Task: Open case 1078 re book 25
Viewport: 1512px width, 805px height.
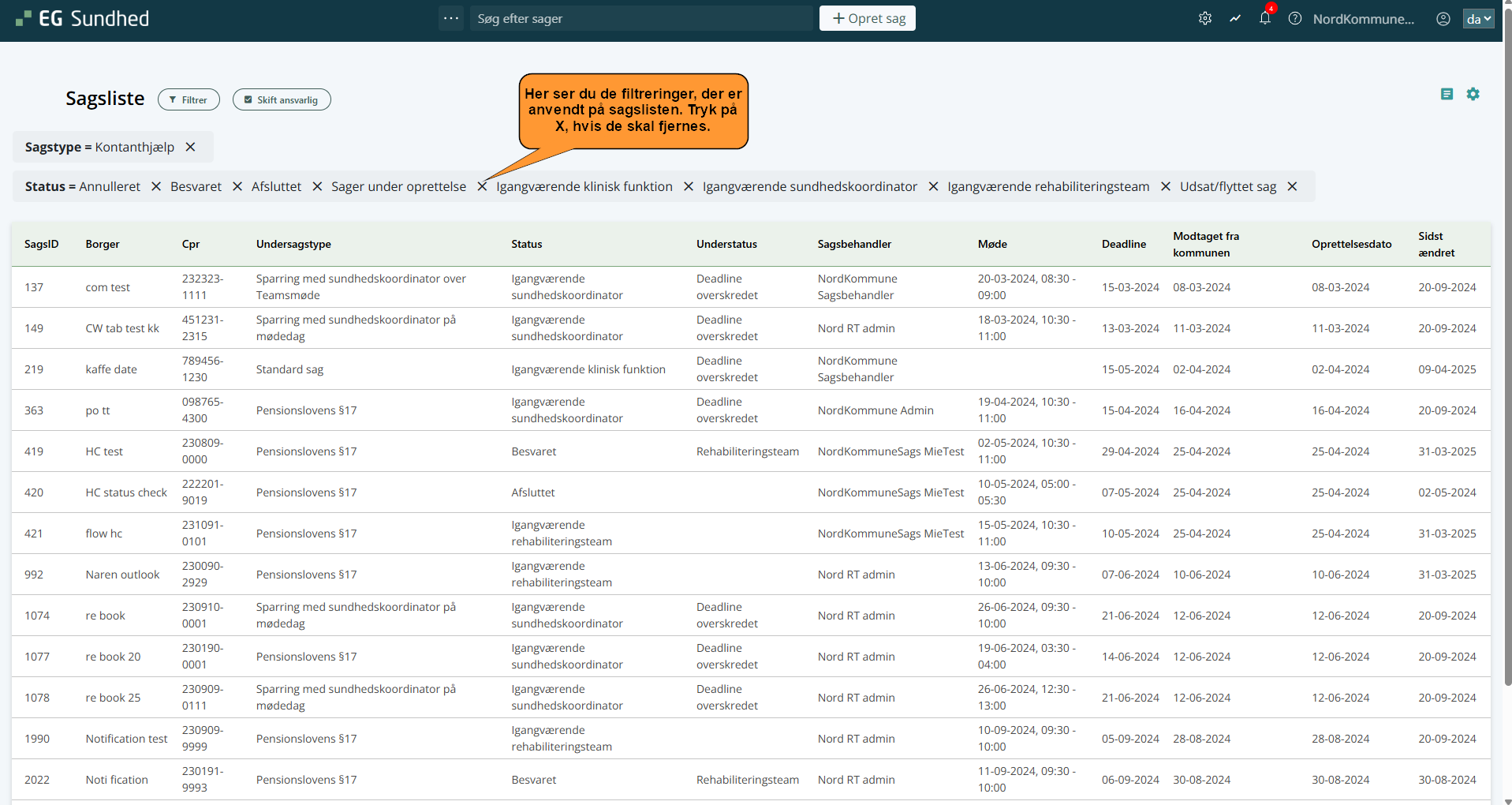Action: coord(751,698)
